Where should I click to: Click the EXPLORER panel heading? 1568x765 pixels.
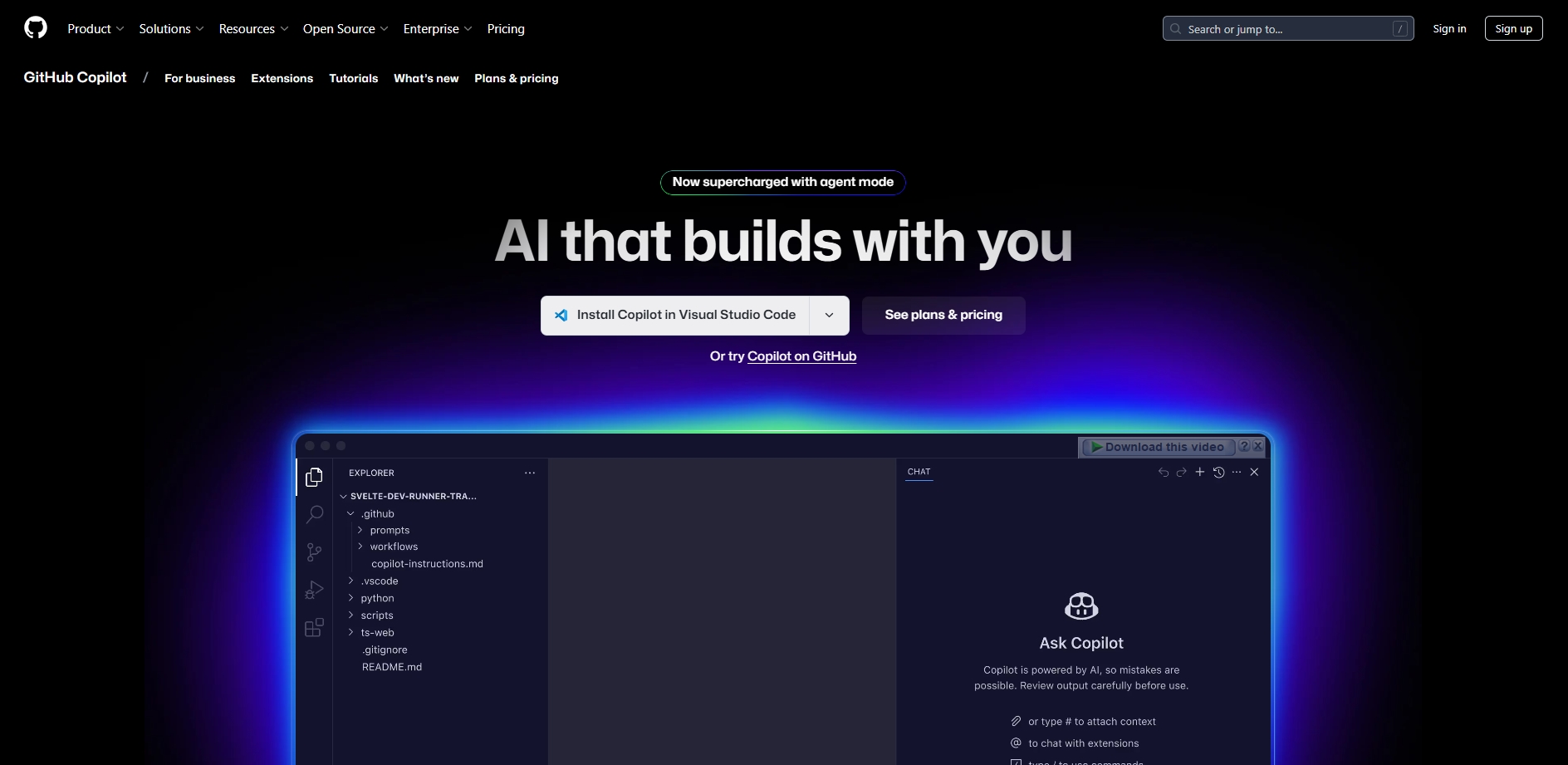371,473
